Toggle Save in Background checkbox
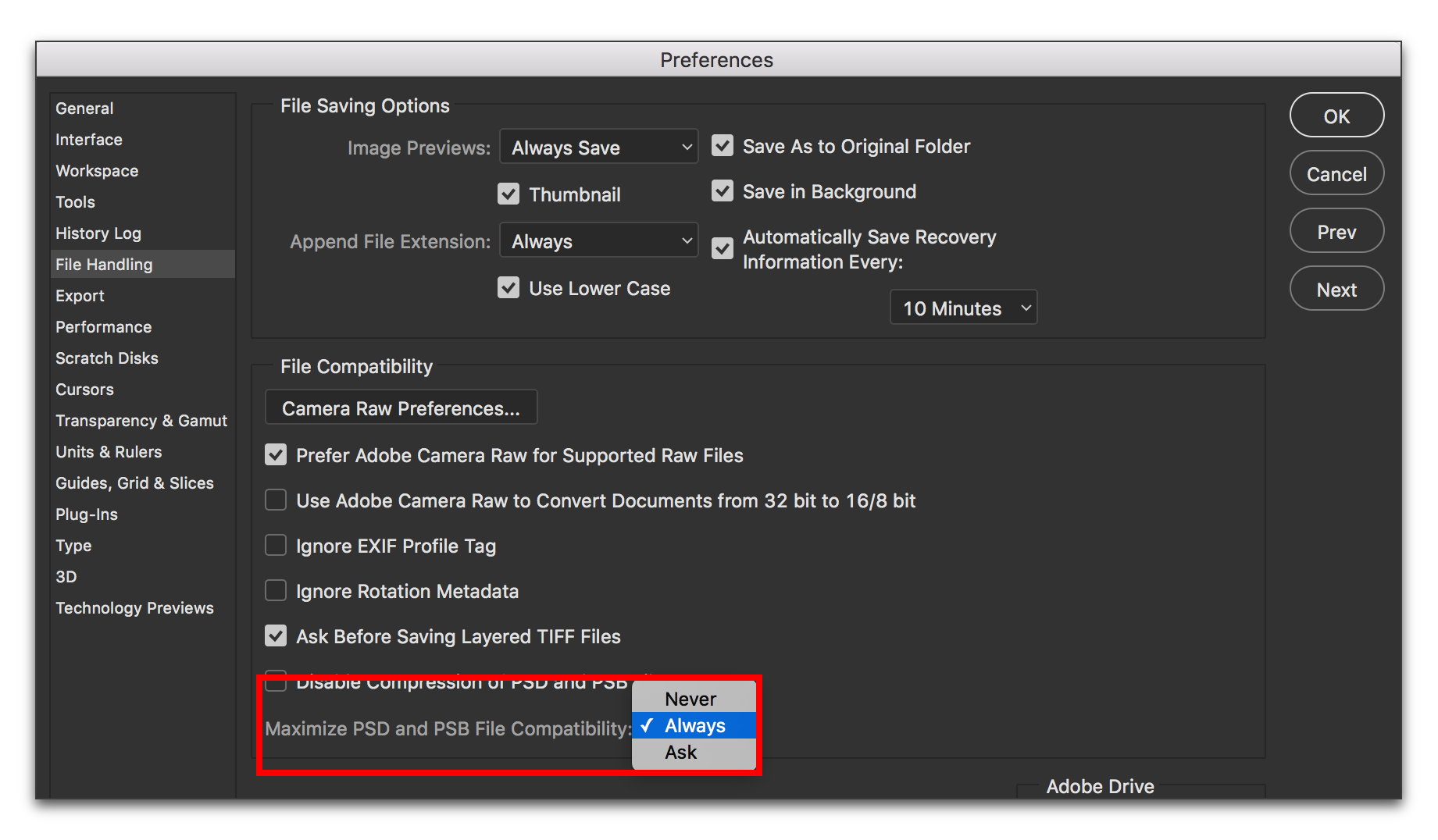Screen dimensions: 1438x840 click(723, 190)
